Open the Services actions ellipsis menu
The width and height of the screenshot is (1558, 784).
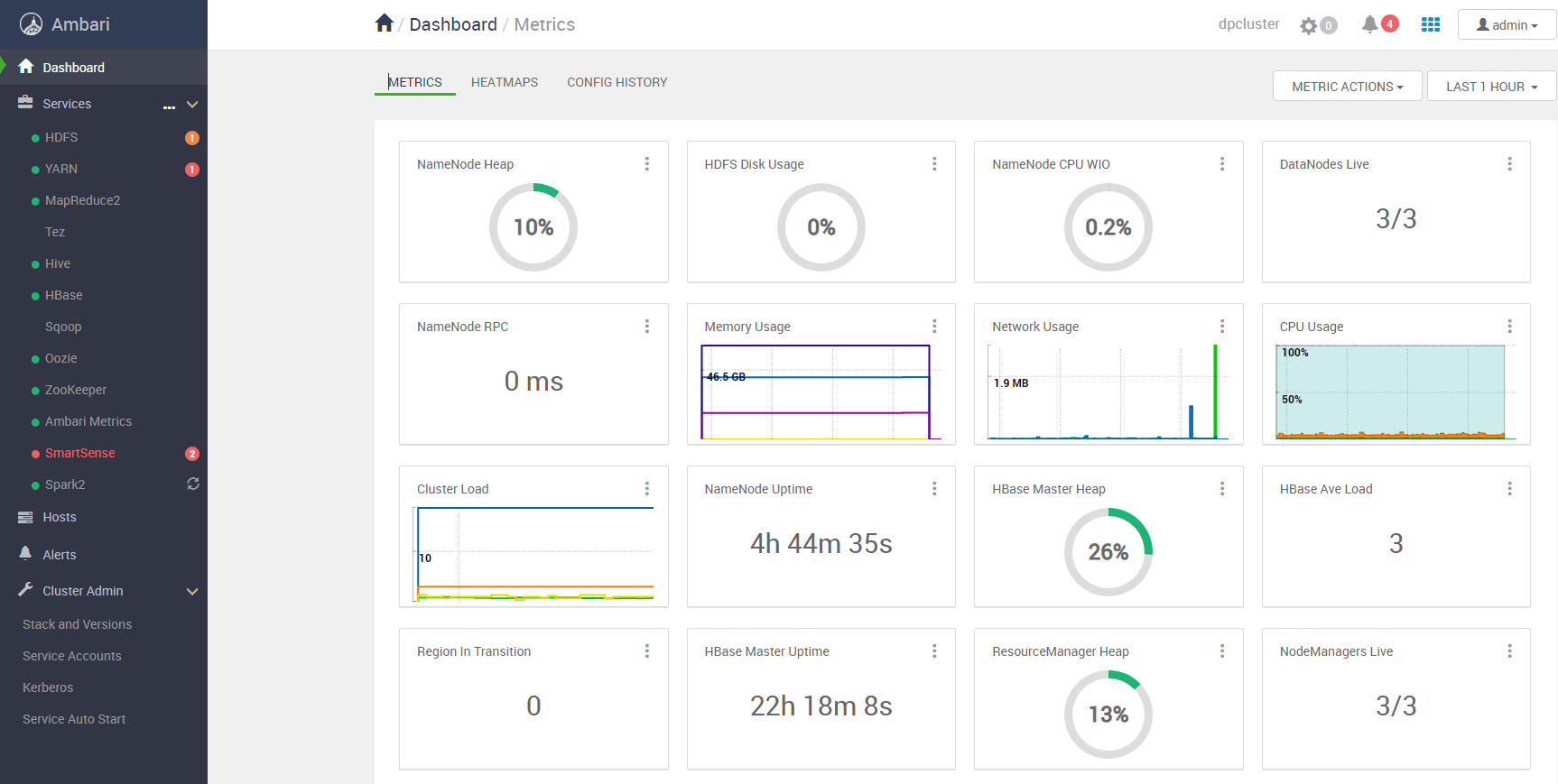tap(169, 106)
